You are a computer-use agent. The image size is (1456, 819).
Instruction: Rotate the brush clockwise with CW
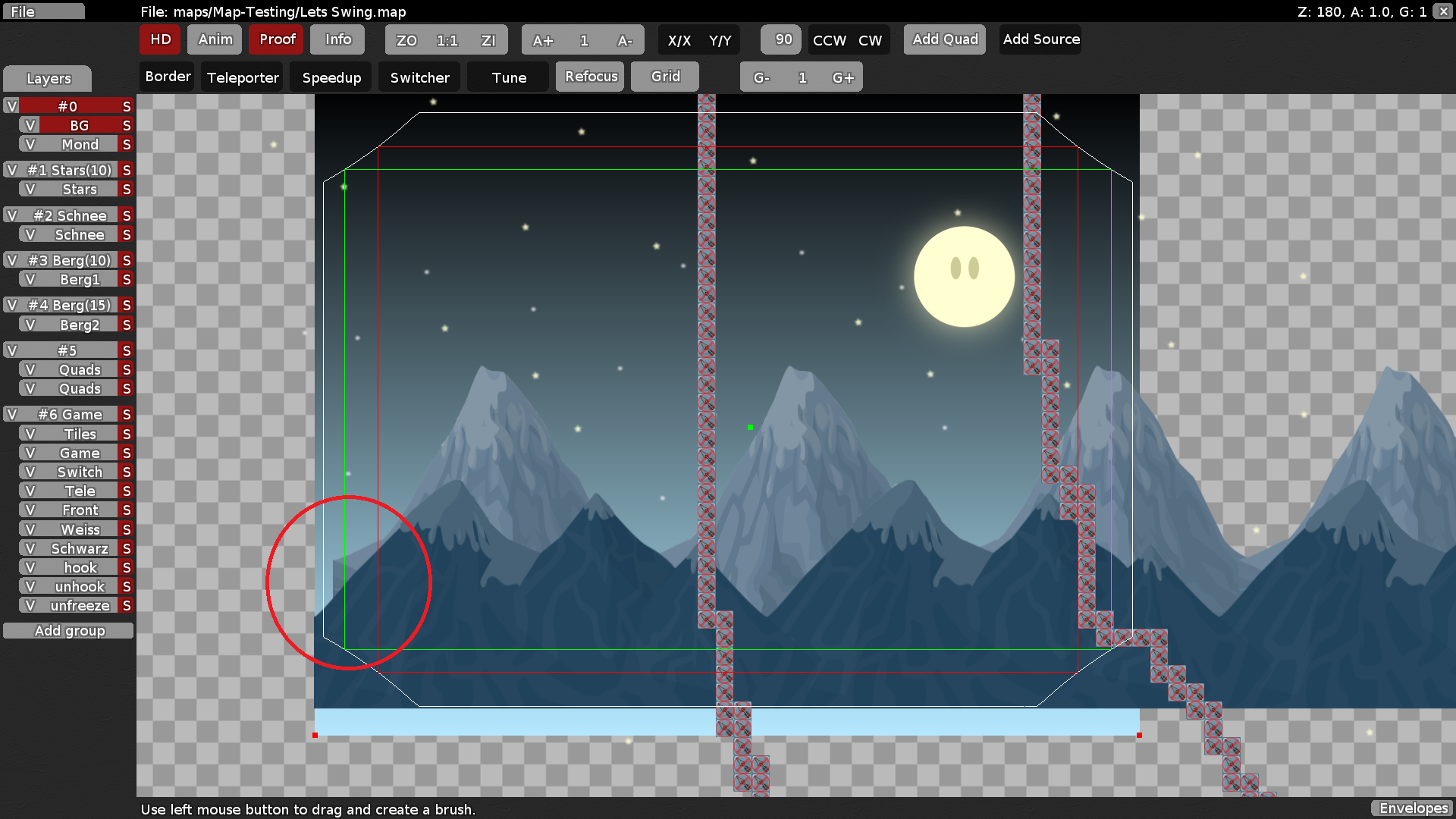[x=869, y=40]
